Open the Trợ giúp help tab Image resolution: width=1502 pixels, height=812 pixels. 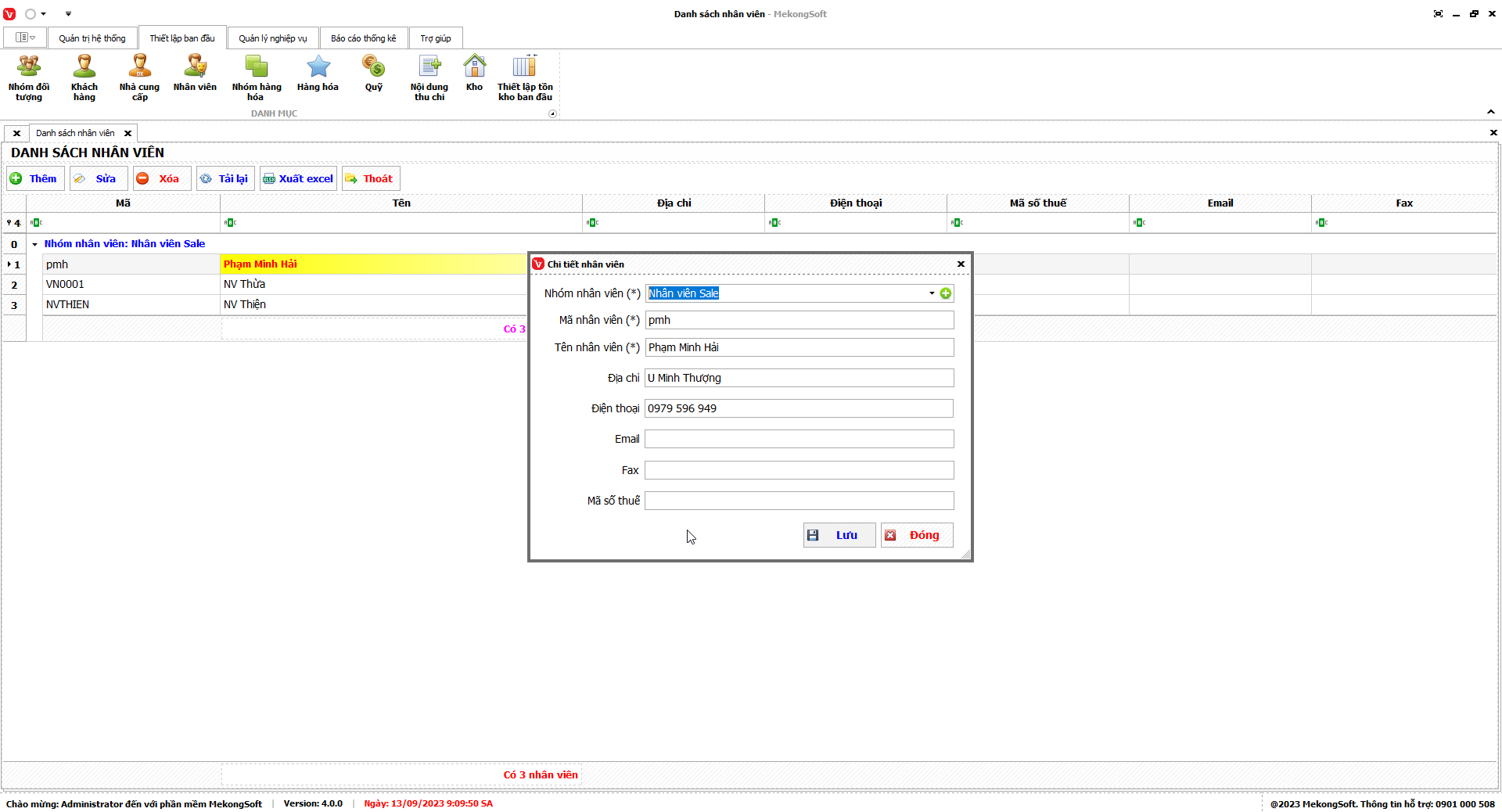(436, 38)
